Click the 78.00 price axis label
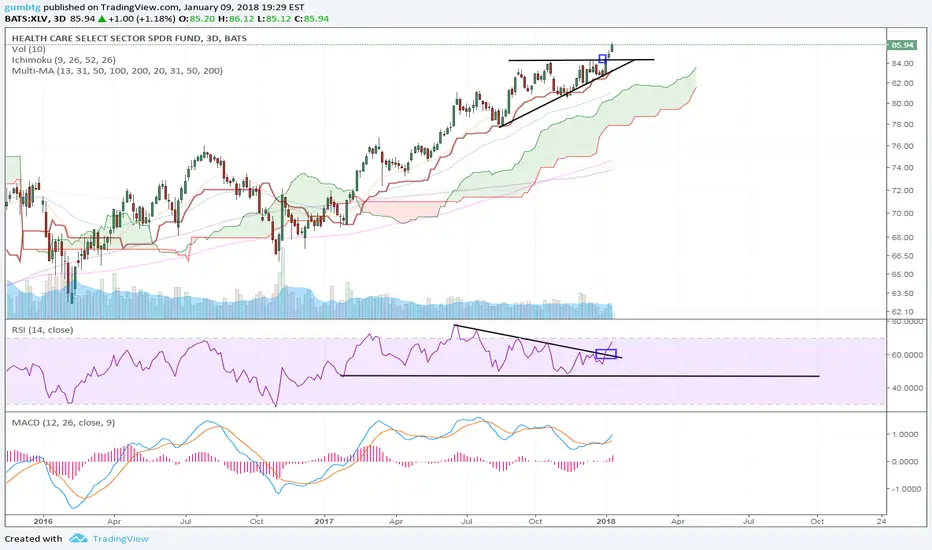This screenshot has height=550, width=932. click(902, 124)
